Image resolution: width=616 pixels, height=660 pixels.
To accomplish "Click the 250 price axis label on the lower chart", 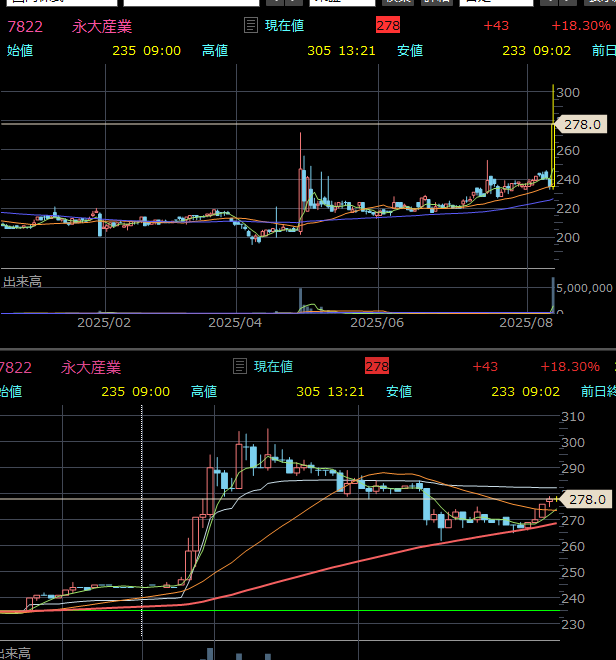I will [x=573, y=572].
